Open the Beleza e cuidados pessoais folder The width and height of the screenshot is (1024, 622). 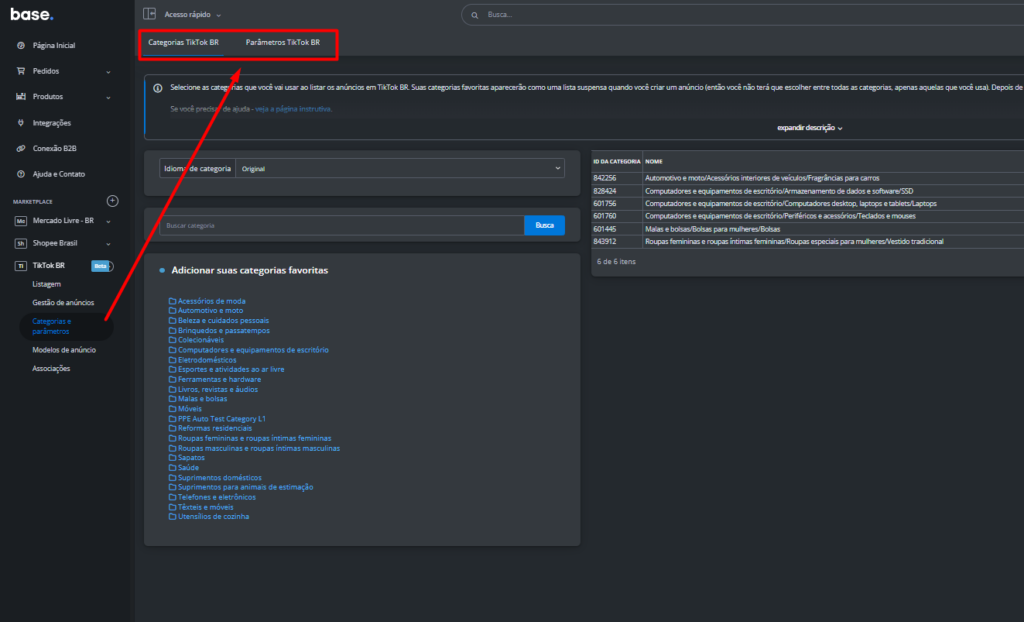(x=219, y=321)
